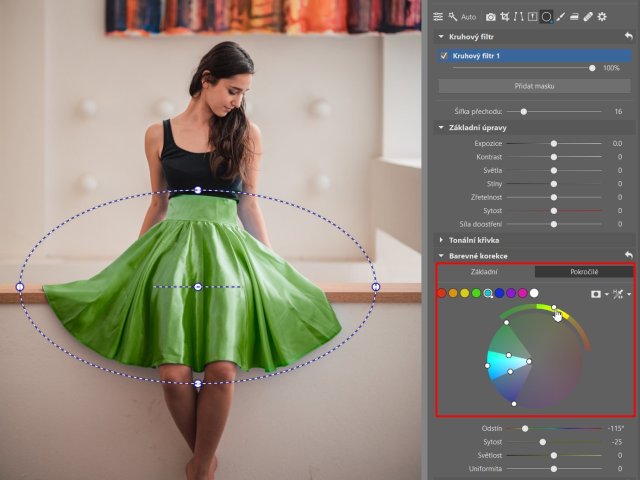Select the Kruhový filtr 1 list row
Image resolution: width=640 pixels, height=480 pixels.
534,56
